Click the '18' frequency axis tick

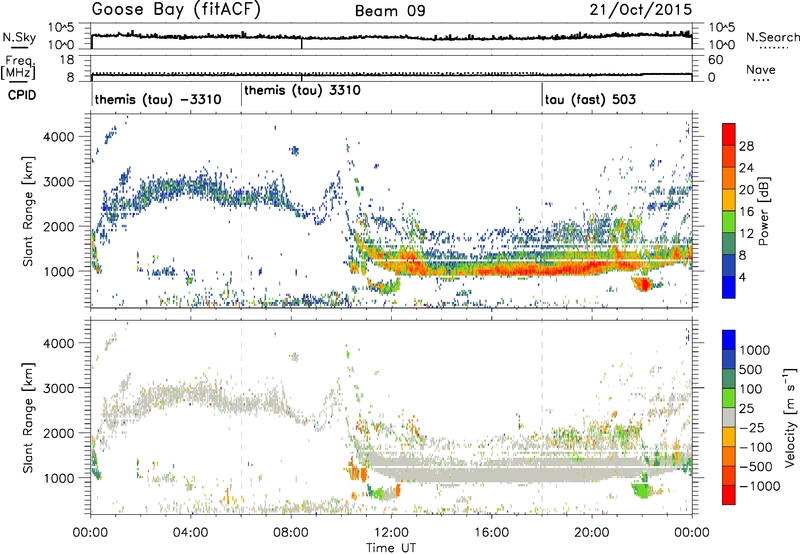click(67, 60)
